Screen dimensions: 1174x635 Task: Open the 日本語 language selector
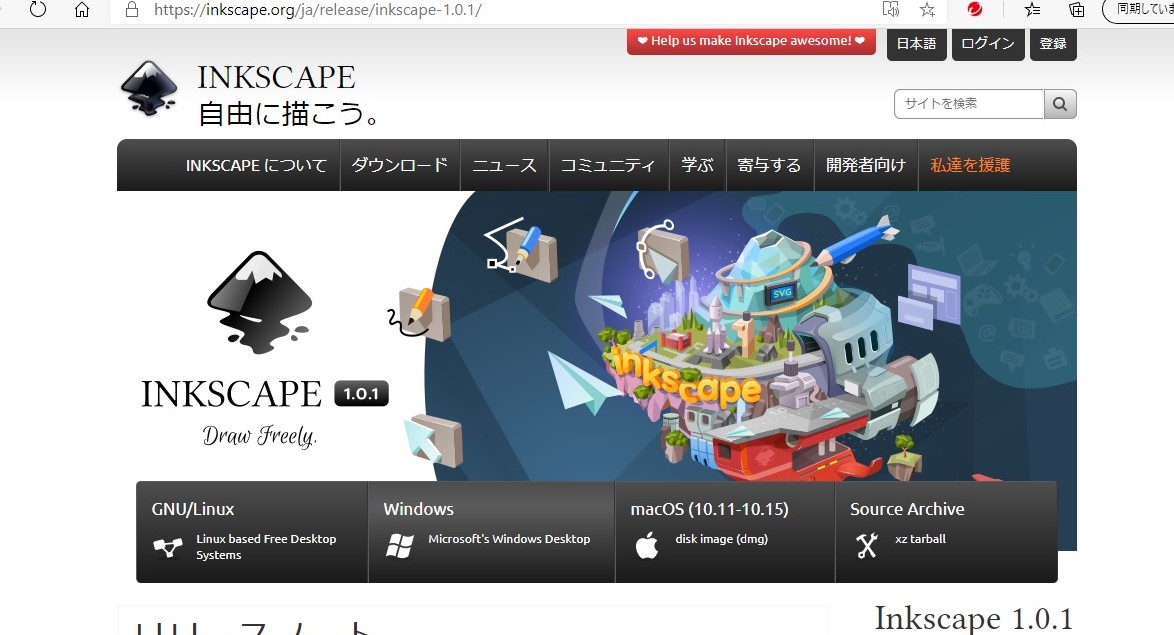click(x=916, y=43)
